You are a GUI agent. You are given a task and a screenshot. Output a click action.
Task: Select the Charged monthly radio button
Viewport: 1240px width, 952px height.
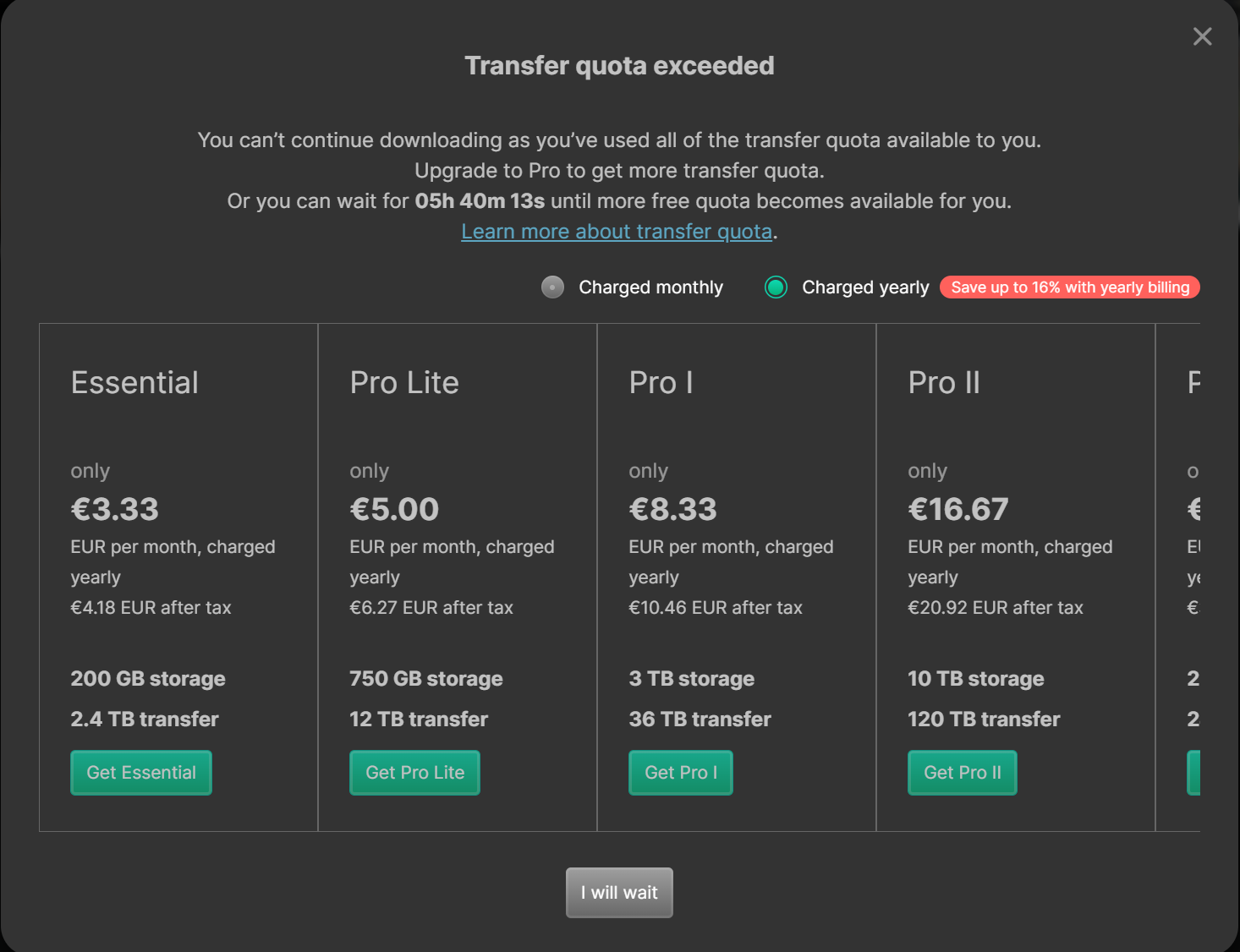[552, 287]
